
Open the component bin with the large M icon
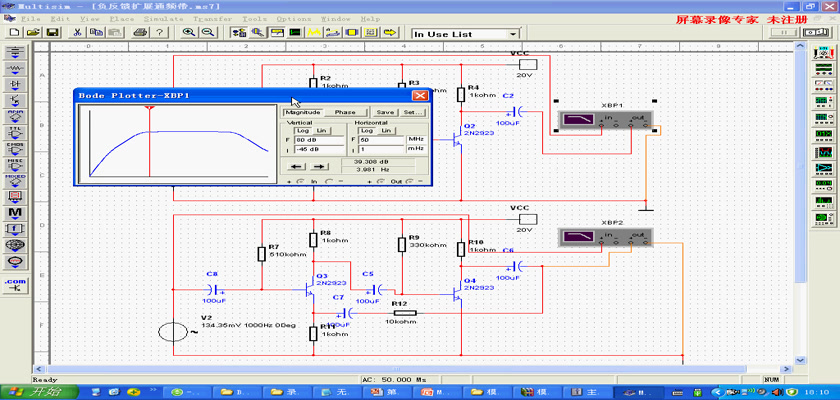click(x=16, y=213)
